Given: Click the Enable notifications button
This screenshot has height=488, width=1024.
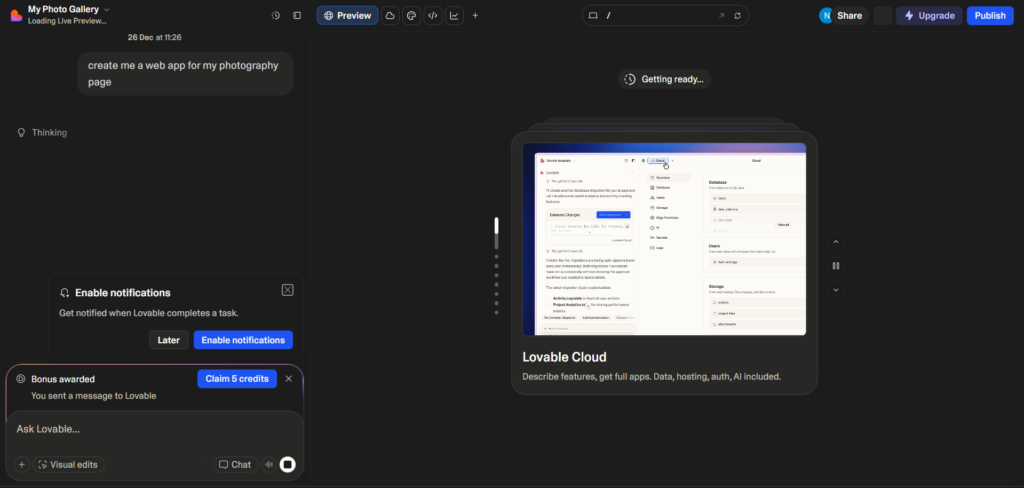Looking at the screenshot, I should tap(243, 340).
